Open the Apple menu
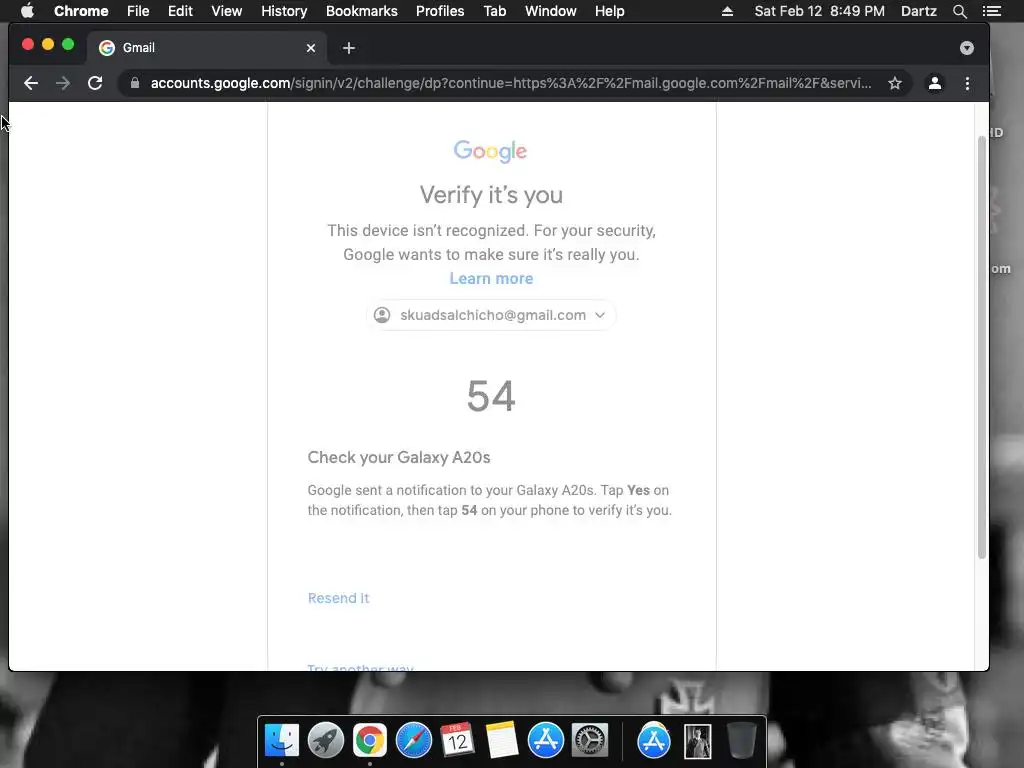1024x768 pixels. (27, 11)
